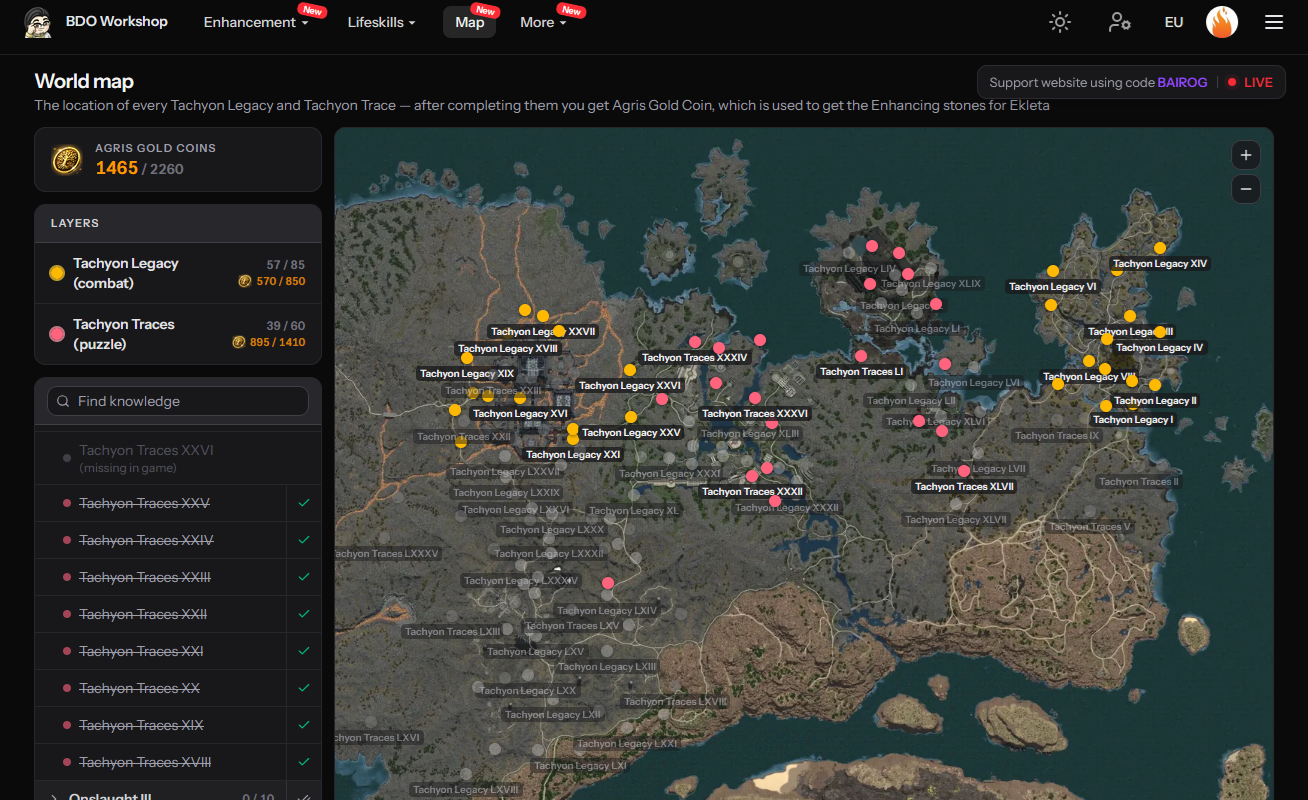Viewport: 1308px width, 800px height.
Task: Click the support code BAIROG link
Action: (1182, 82)
